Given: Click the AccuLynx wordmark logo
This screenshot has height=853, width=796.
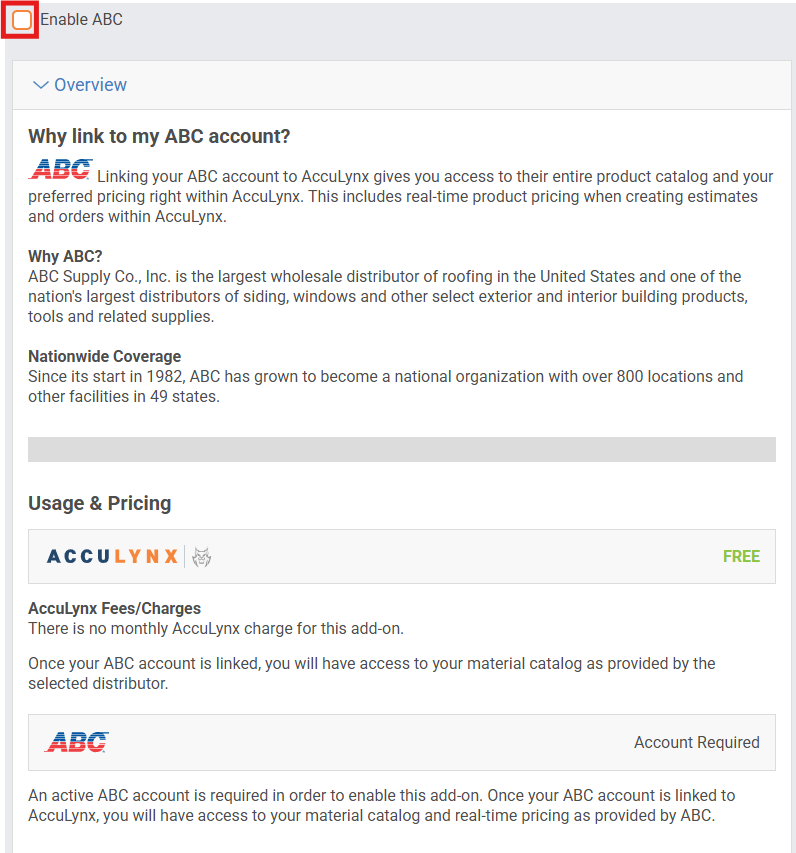Looking at the screenshot, I should point(113,557).
